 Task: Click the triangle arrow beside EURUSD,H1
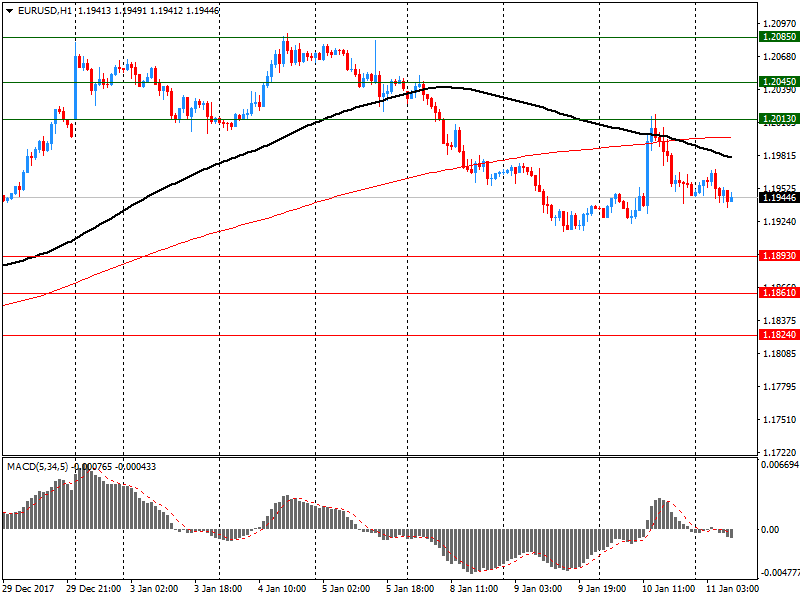pos(8,10)
